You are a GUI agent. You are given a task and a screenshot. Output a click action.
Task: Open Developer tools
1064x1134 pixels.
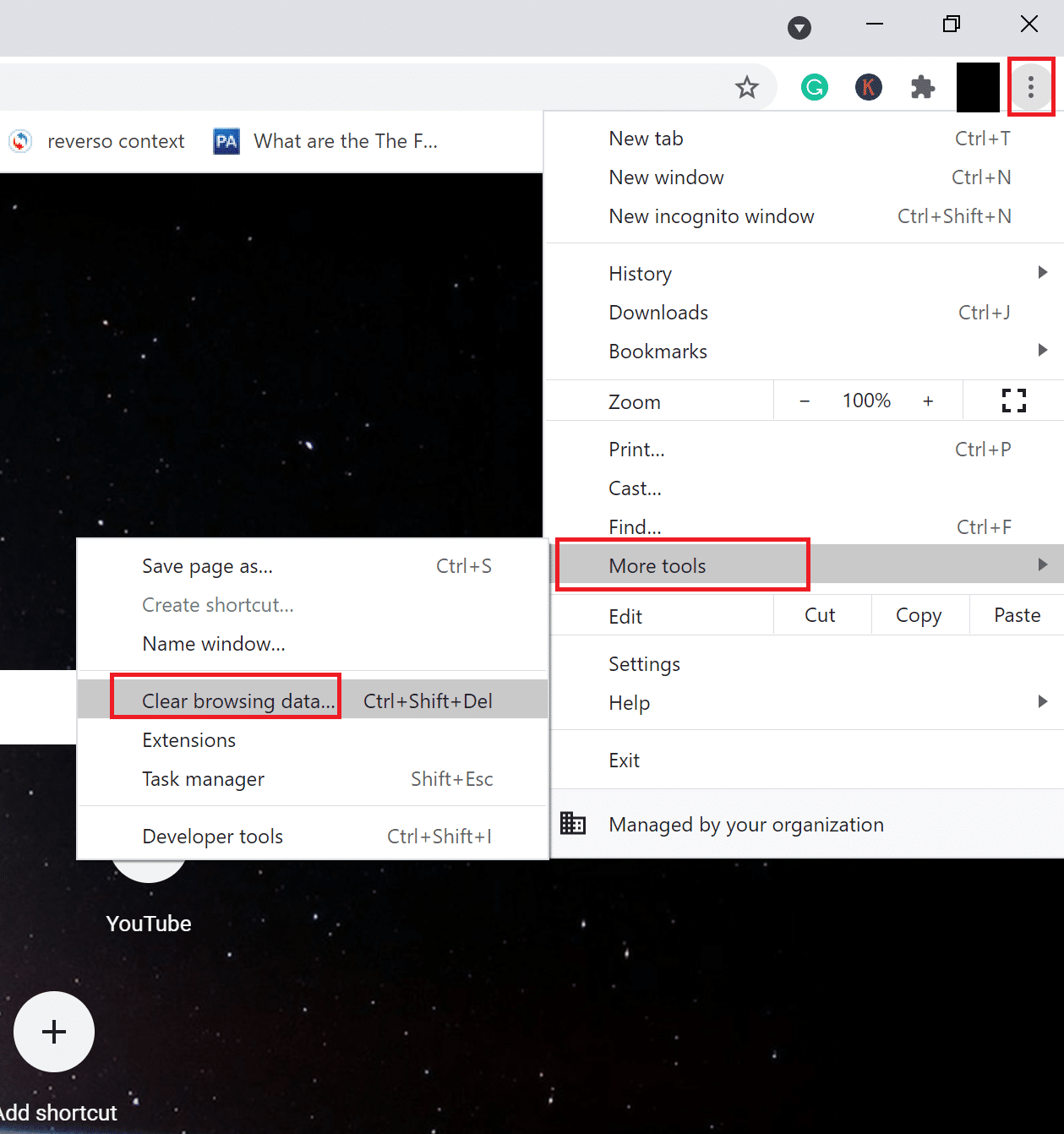[212, 836]
